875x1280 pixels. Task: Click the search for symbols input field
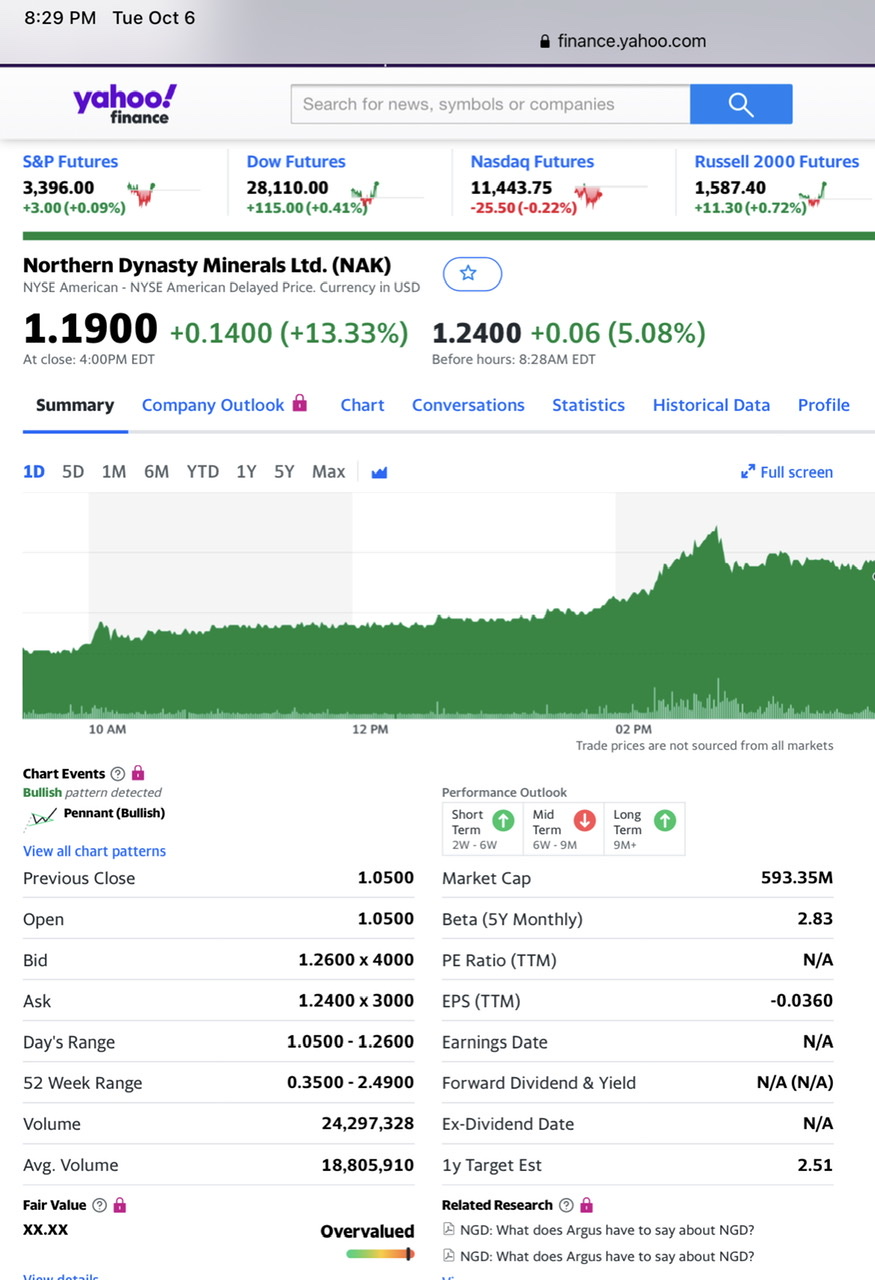490,104
